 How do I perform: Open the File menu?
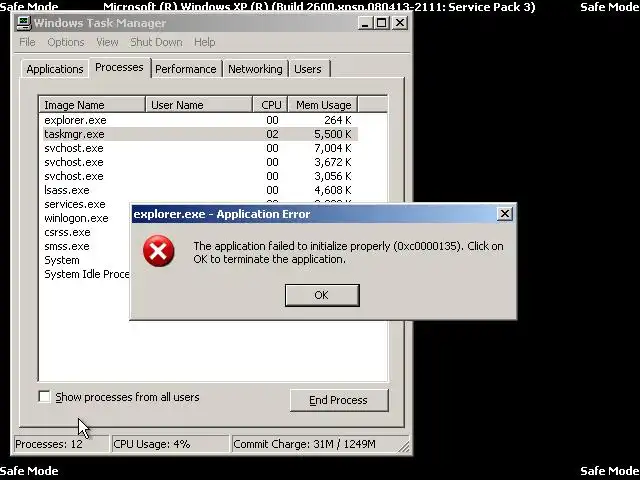point(27,42)
